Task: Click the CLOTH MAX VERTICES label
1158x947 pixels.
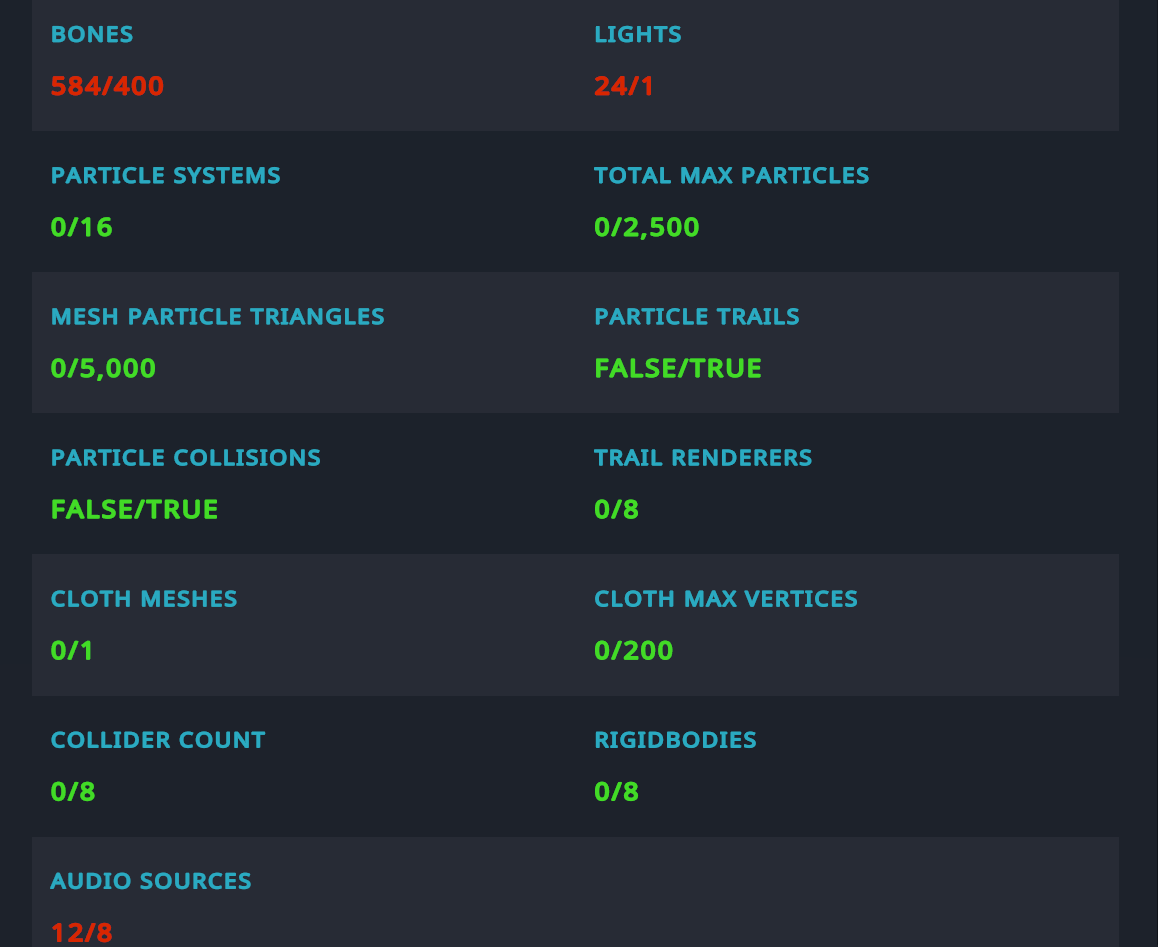Action: click(726, 598)
